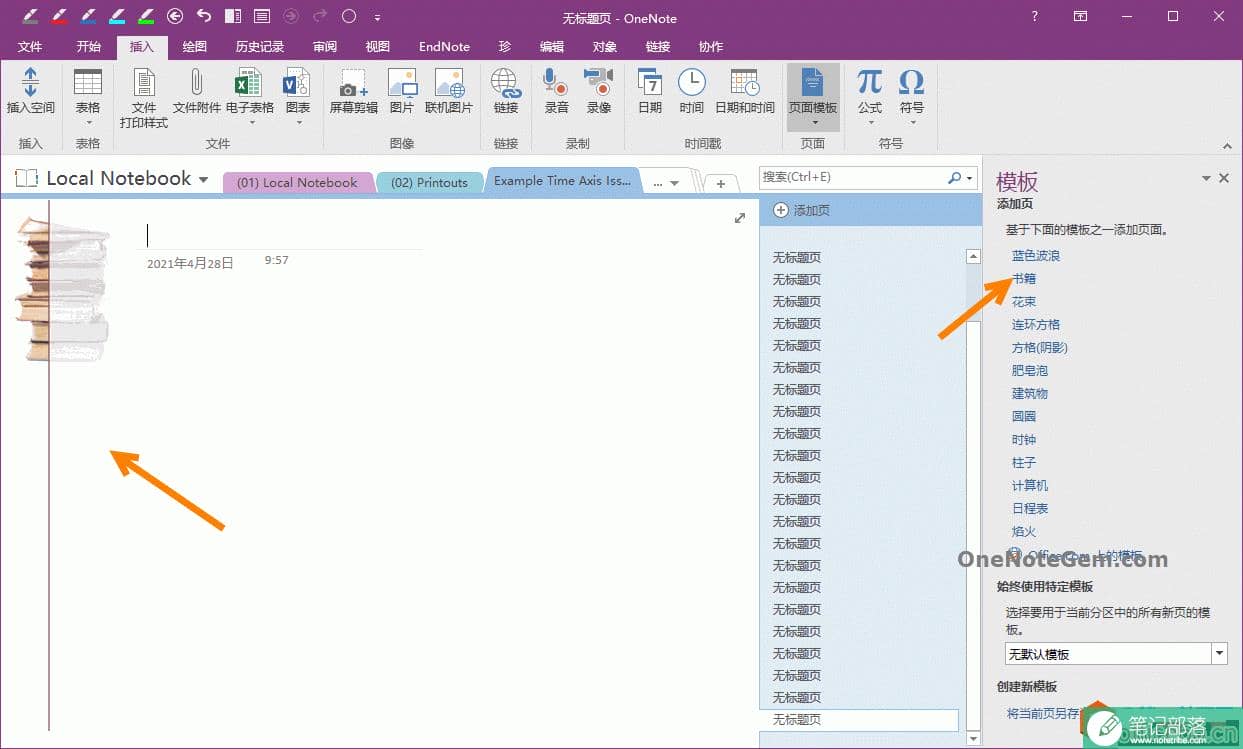Apply the 蓝色波浪 template
Image resolution: width=1243 pixels, height=749 pixels.
[1036, 256]
